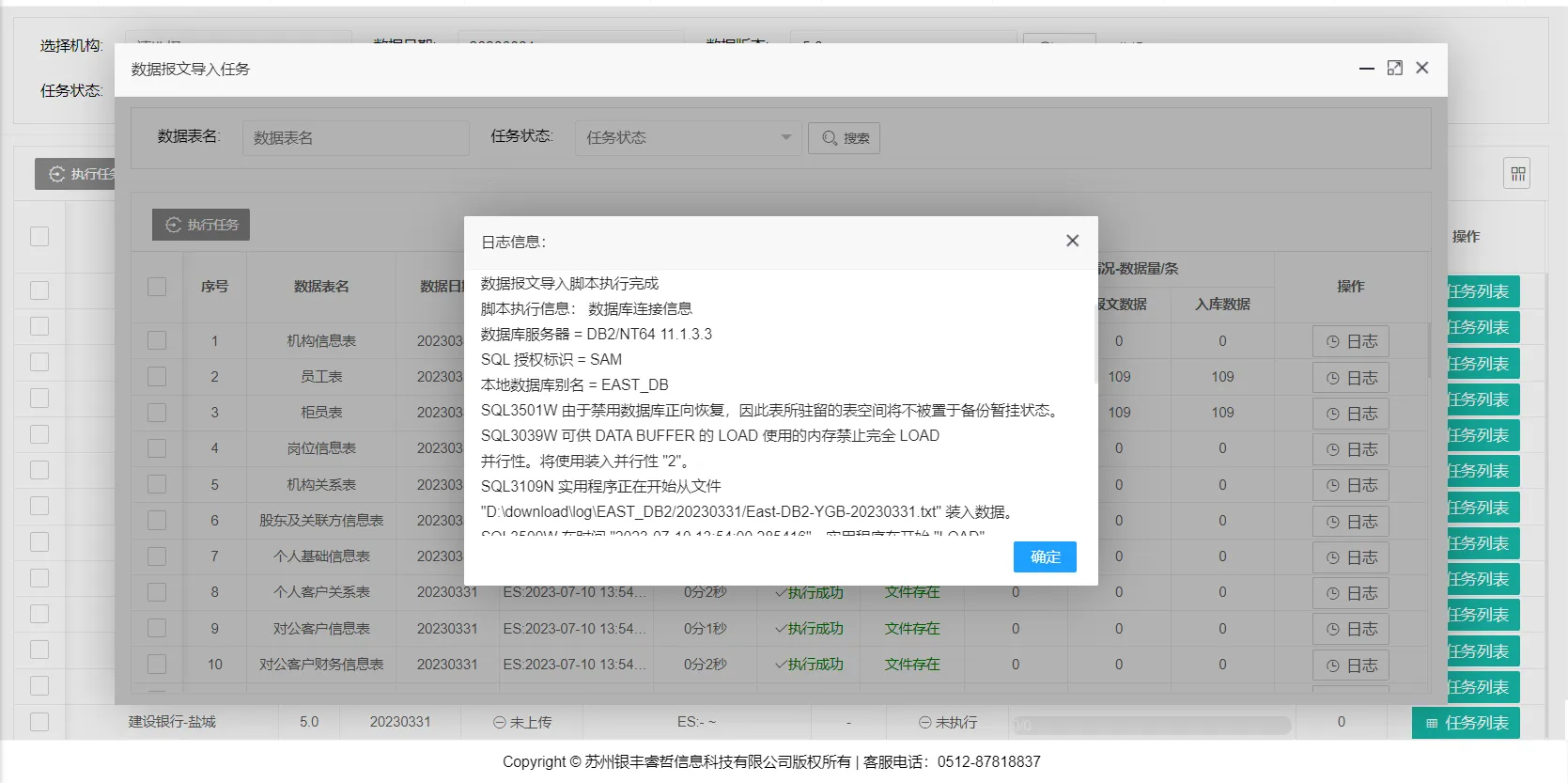Open 日志 for row 机构信息表
1568x783 pixels.
pos(1350,341)
